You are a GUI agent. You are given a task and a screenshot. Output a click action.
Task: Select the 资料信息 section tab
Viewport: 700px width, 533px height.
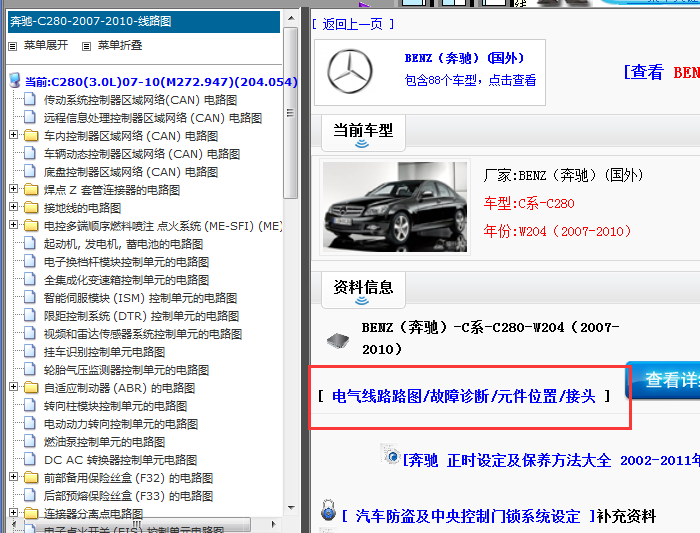point(363,290)
